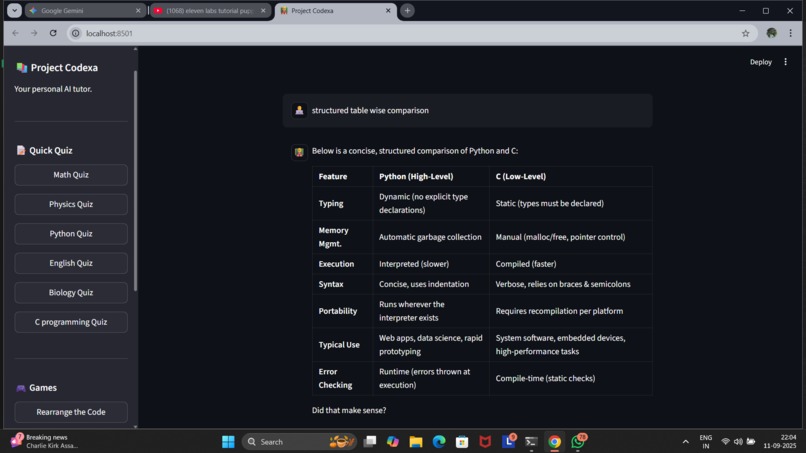
Task: Click the sidebar vertical scrollbar
Action: click(x=135, y=181)
